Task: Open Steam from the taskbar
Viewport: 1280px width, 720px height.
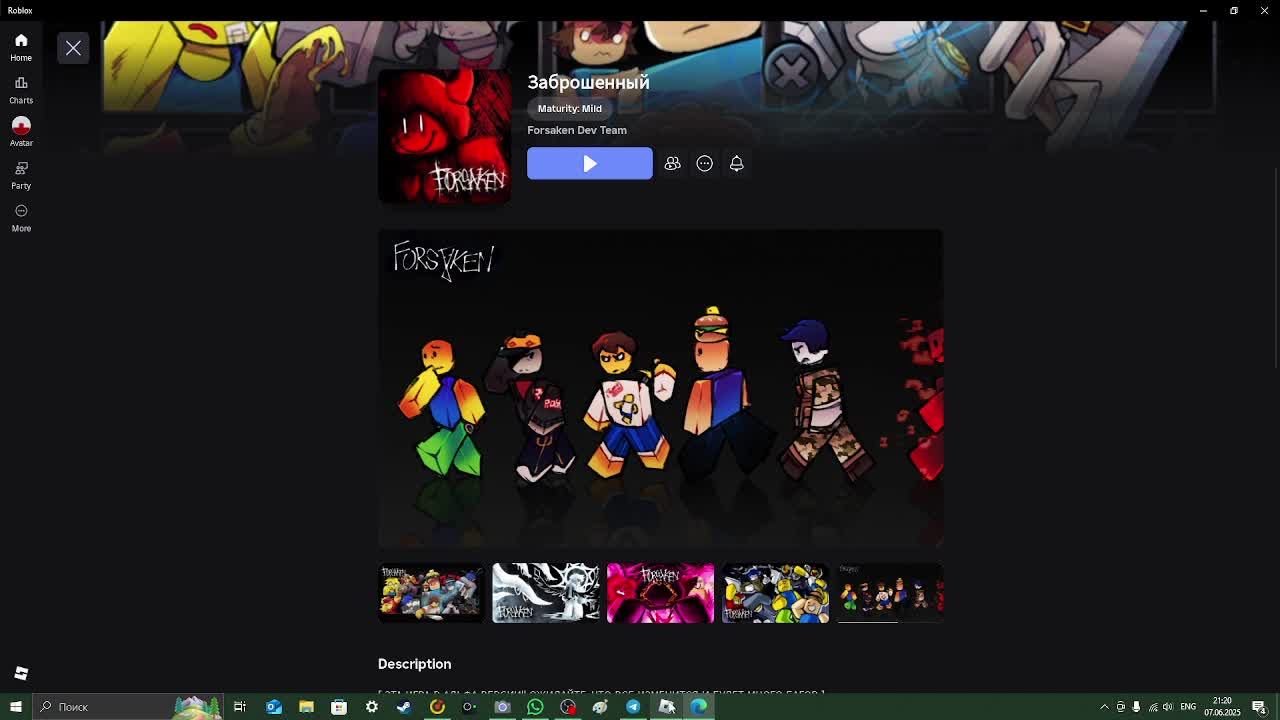Action: pyautogui.click(x=404, y=707)
